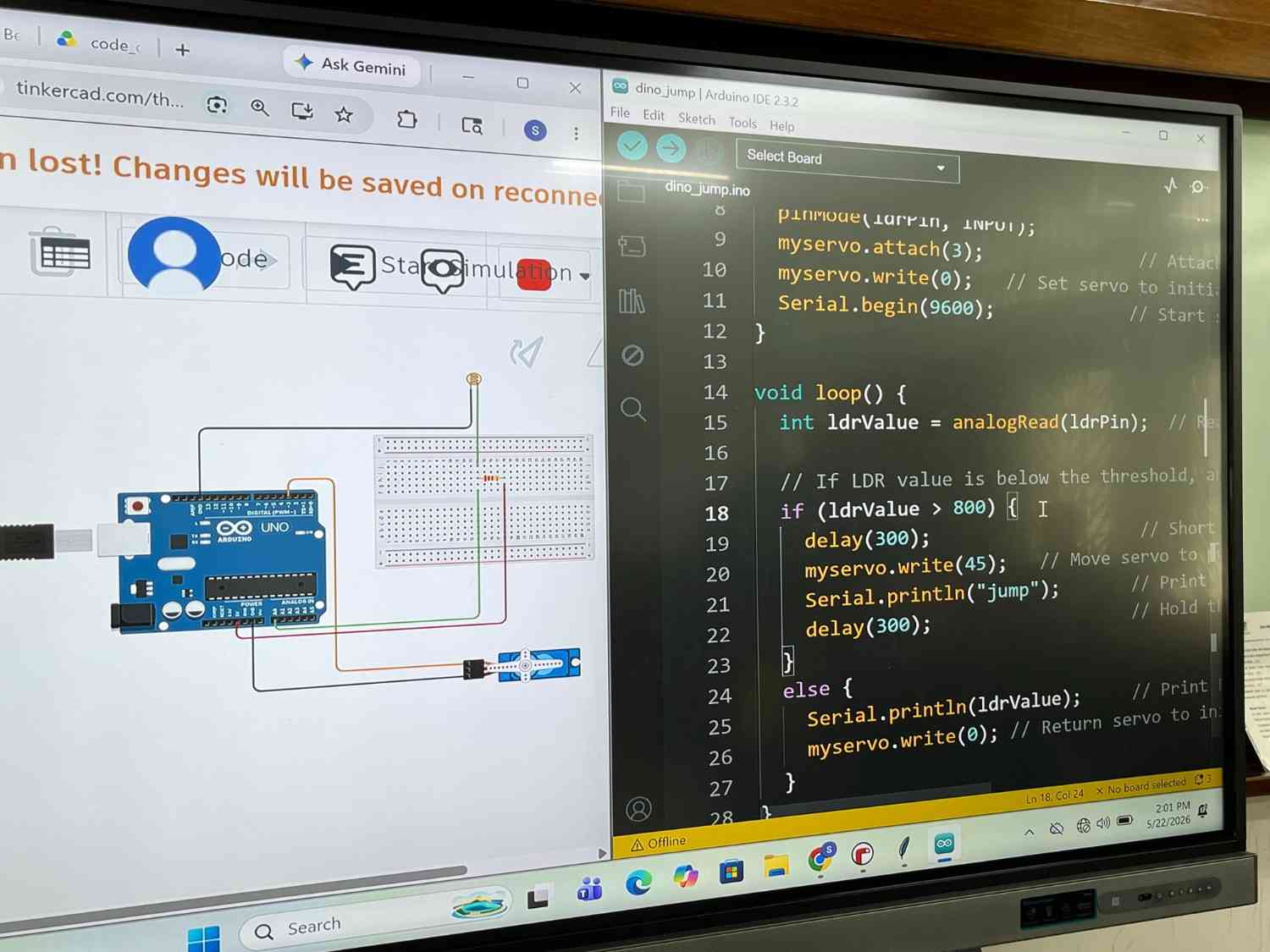Click the tab search icon in Chrome toolbar
The height and width of the screenshot is (952, 1270).
click(472, 126)
